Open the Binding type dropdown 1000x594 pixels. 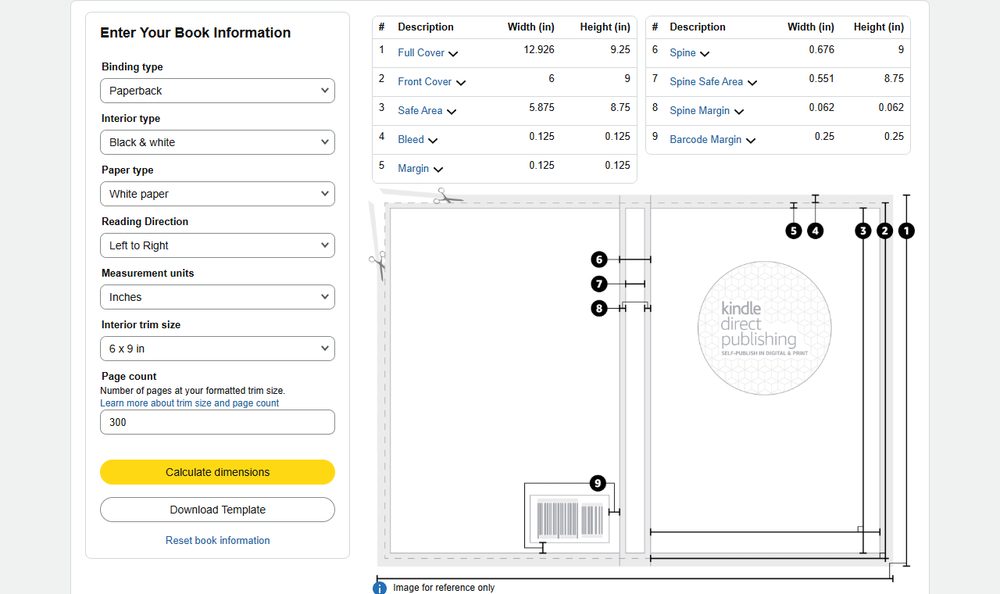[x=217, y=91]
